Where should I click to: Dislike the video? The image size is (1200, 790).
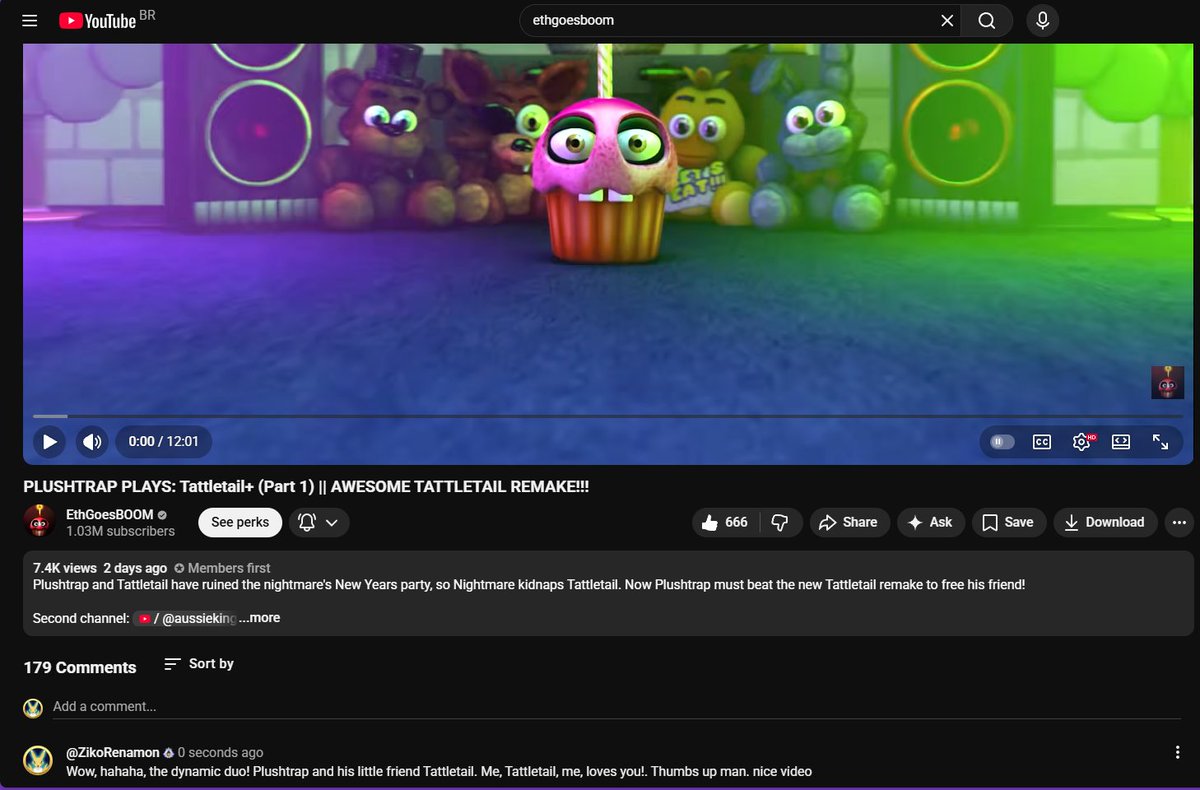click(781, 522)
